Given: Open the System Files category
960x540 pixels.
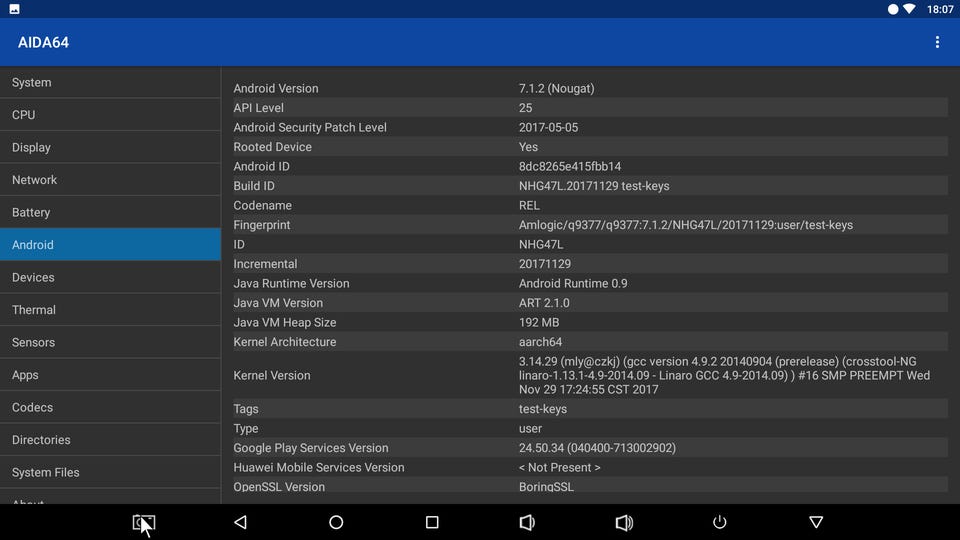Looking at the screenshot, I should (110, 471).
